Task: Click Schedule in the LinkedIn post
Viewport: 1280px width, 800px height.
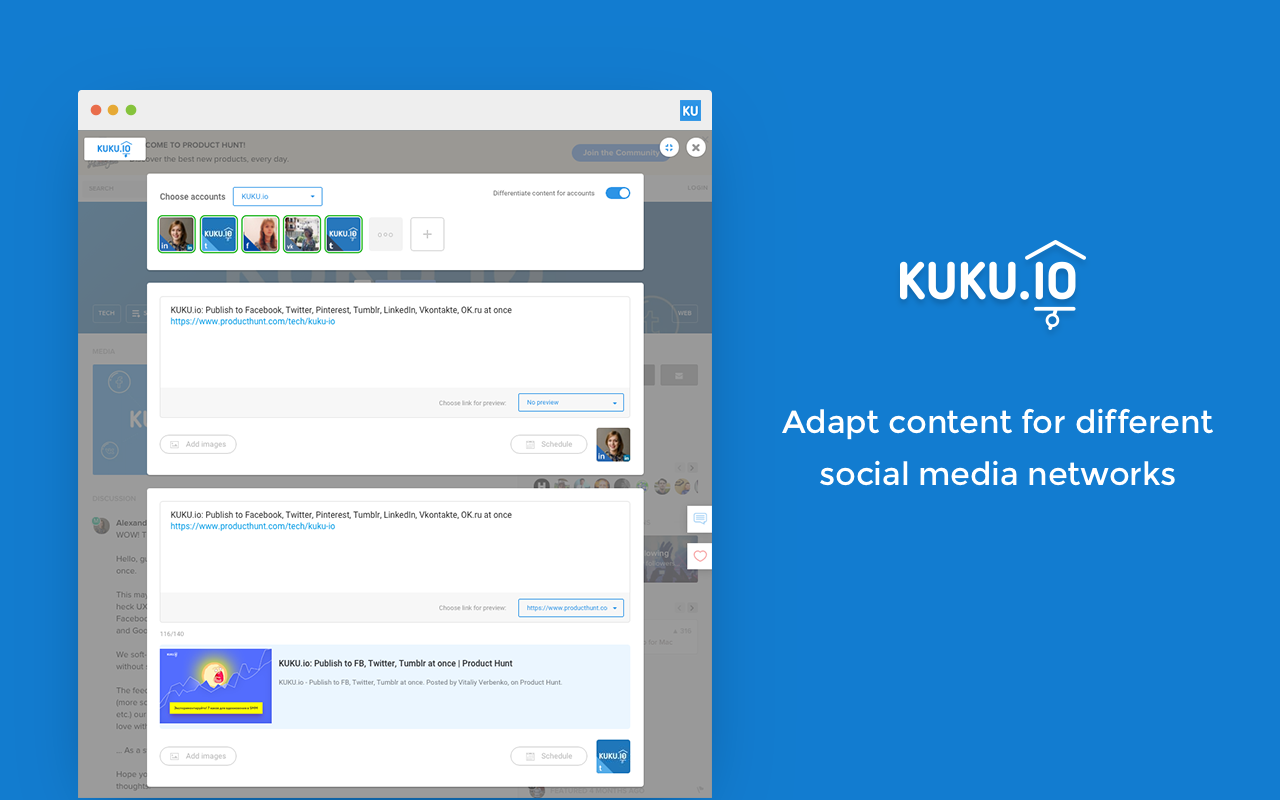Action: (x=549, y=444)
